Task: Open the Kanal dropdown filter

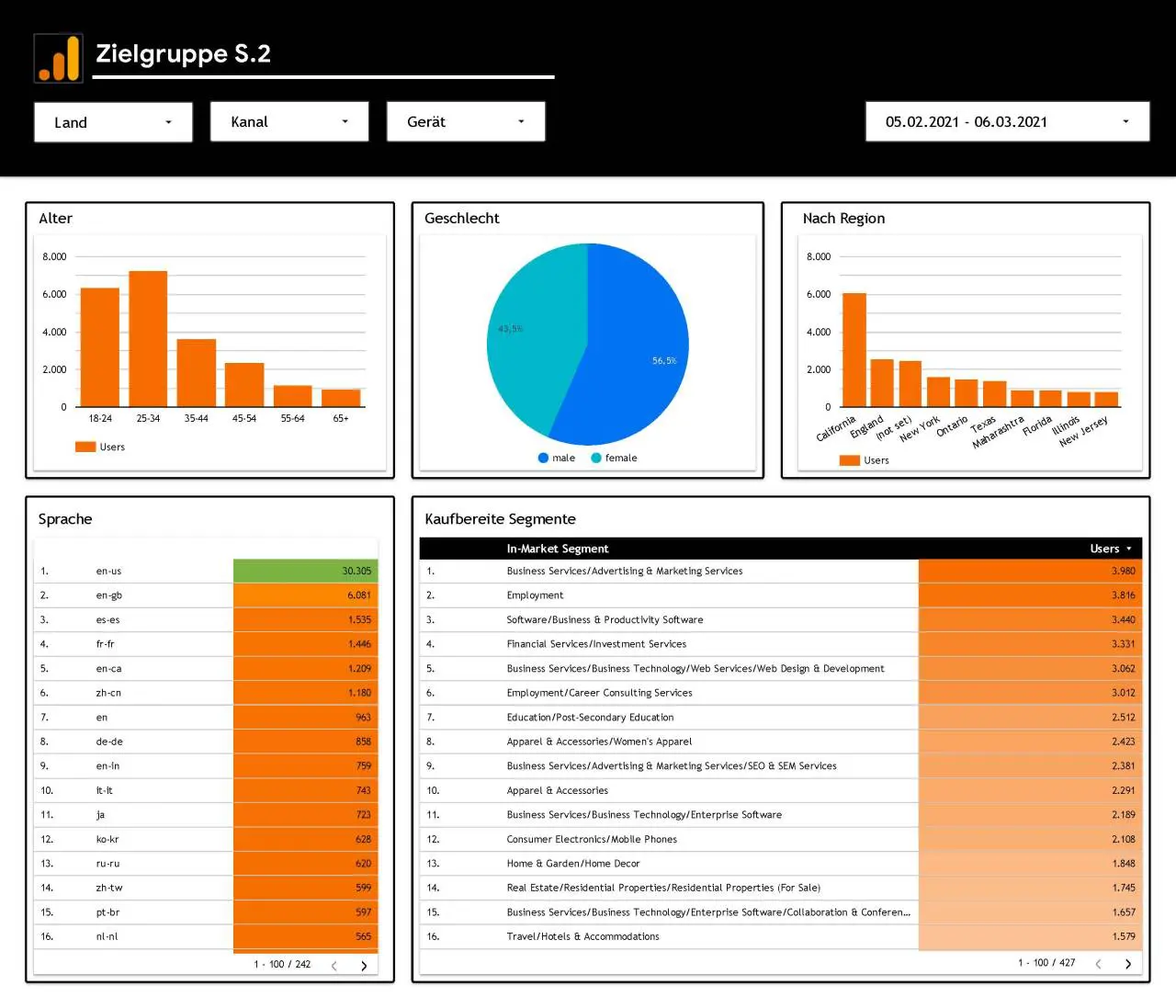Action: 289,121
